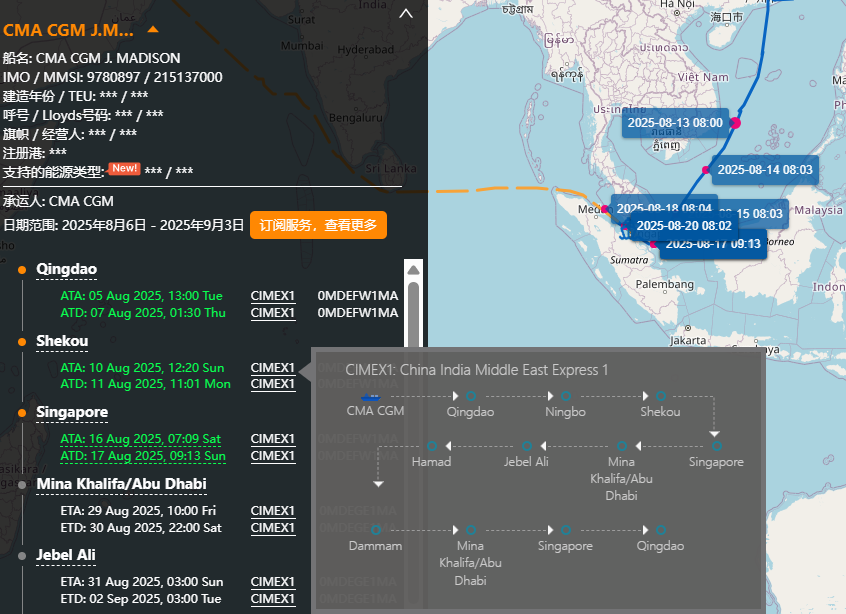
Task: Open the Qingdao port link
Action: pyautogui.click(x=66, y=269)
